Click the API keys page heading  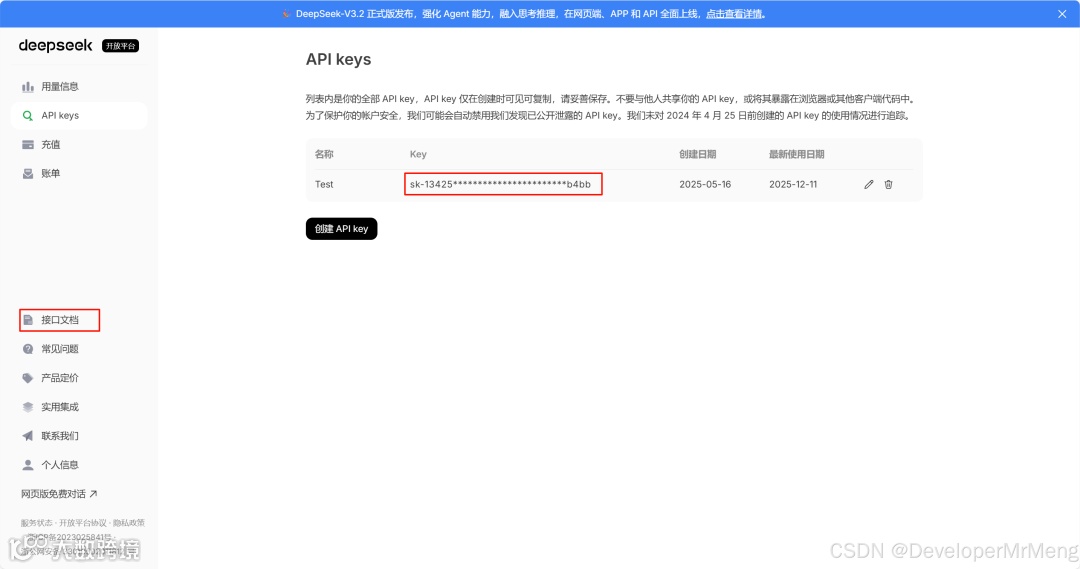coord(338,59)
